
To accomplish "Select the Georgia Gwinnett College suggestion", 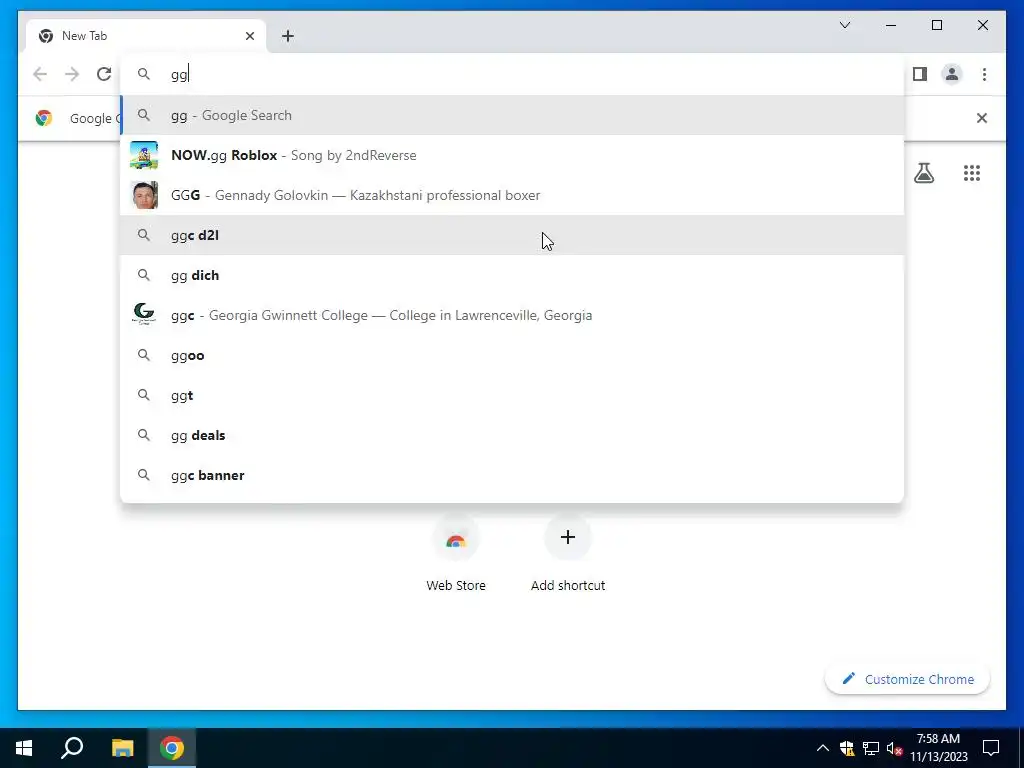I will coord(512,315).
